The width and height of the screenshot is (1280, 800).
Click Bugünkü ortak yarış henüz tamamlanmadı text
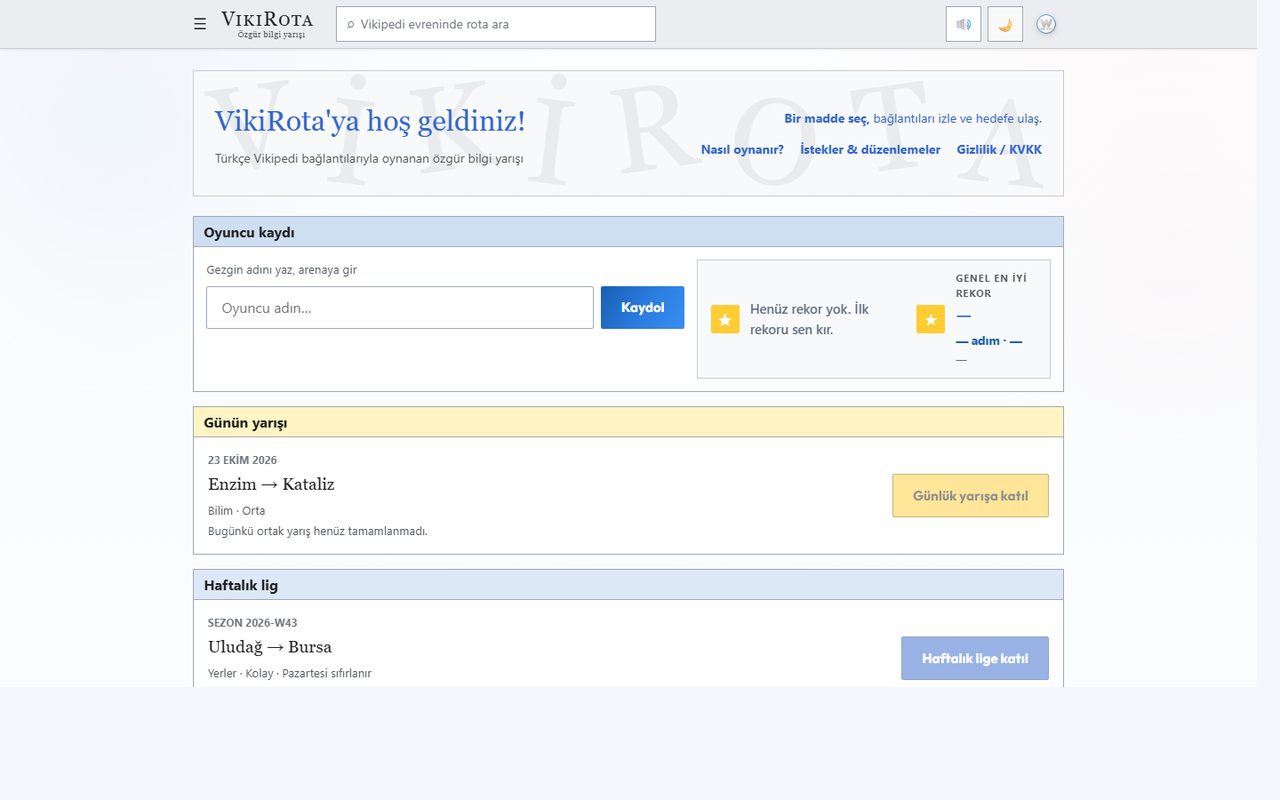pos(318,531)
